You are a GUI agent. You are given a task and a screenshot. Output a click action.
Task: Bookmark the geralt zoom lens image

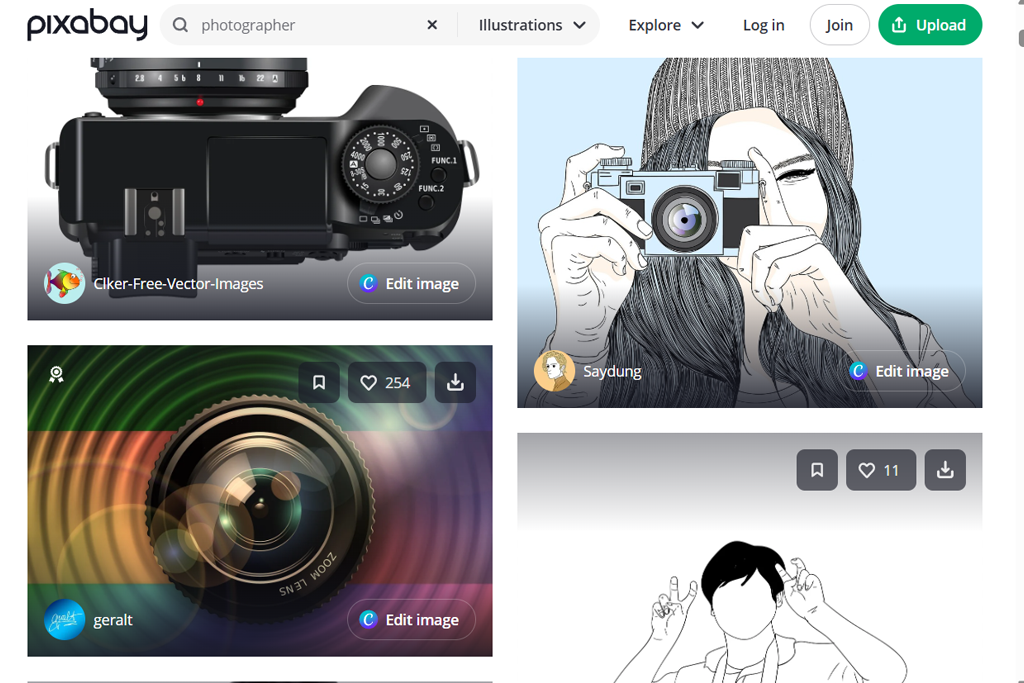(x=319, y=382)
